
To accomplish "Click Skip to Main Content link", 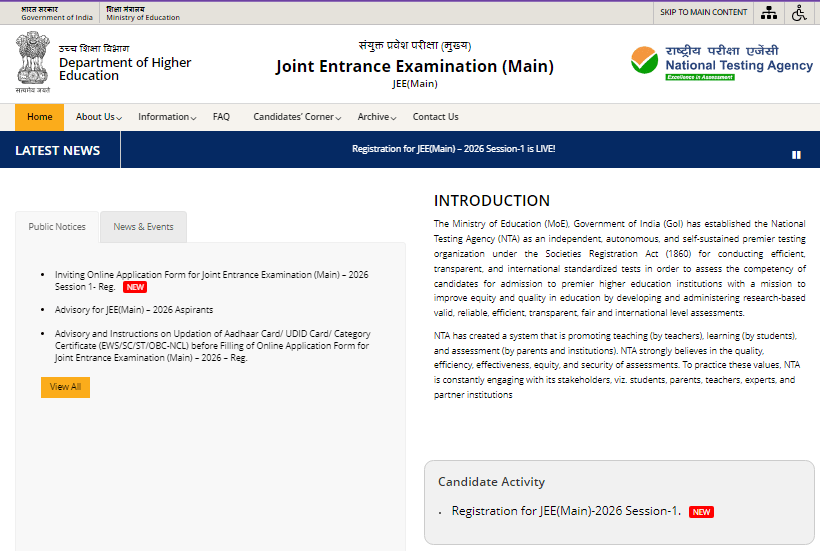I will pos(703,12).
